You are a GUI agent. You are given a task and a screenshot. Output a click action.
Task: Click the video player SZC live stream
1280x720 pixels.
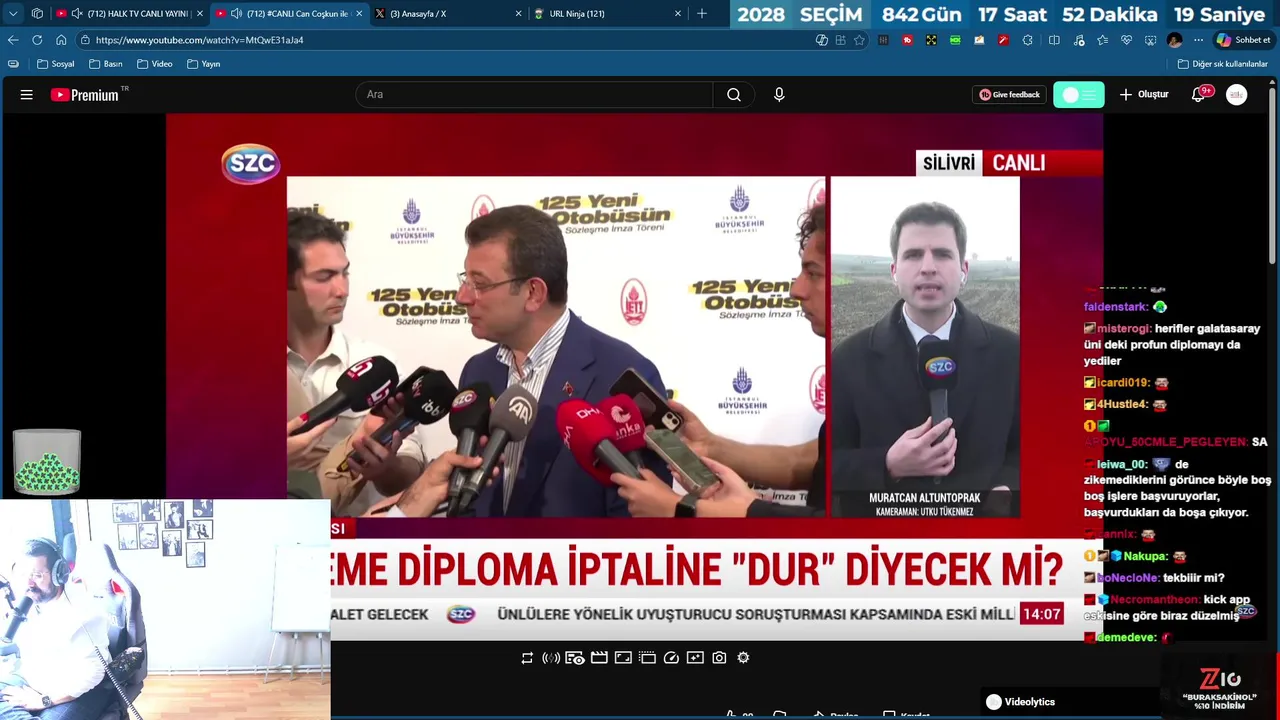[634, 376]
